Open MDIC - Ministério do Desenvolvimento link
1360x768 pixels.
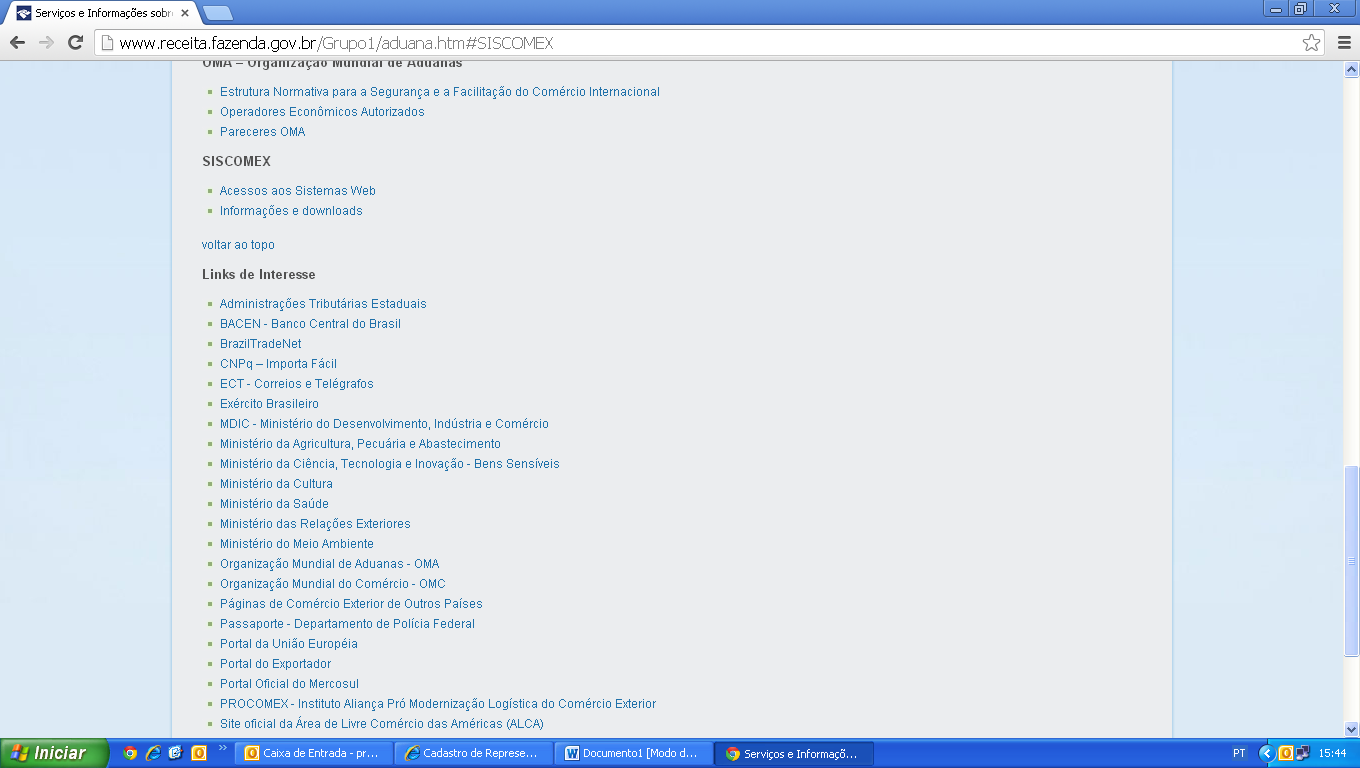(x=384, y=423)
